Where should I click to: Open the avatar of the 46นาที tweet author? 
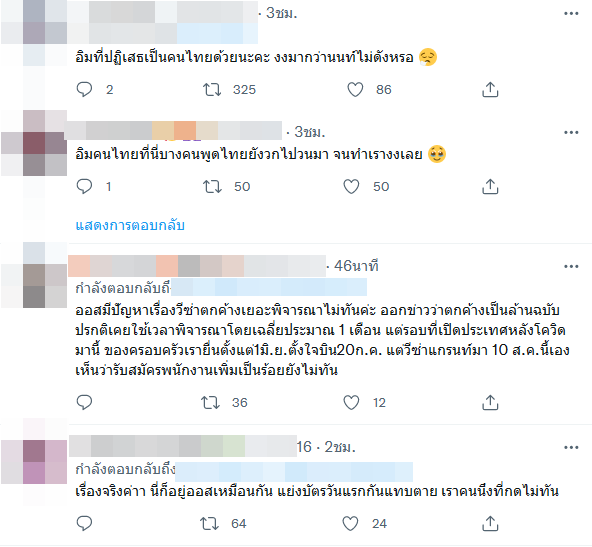coord(34,275)
